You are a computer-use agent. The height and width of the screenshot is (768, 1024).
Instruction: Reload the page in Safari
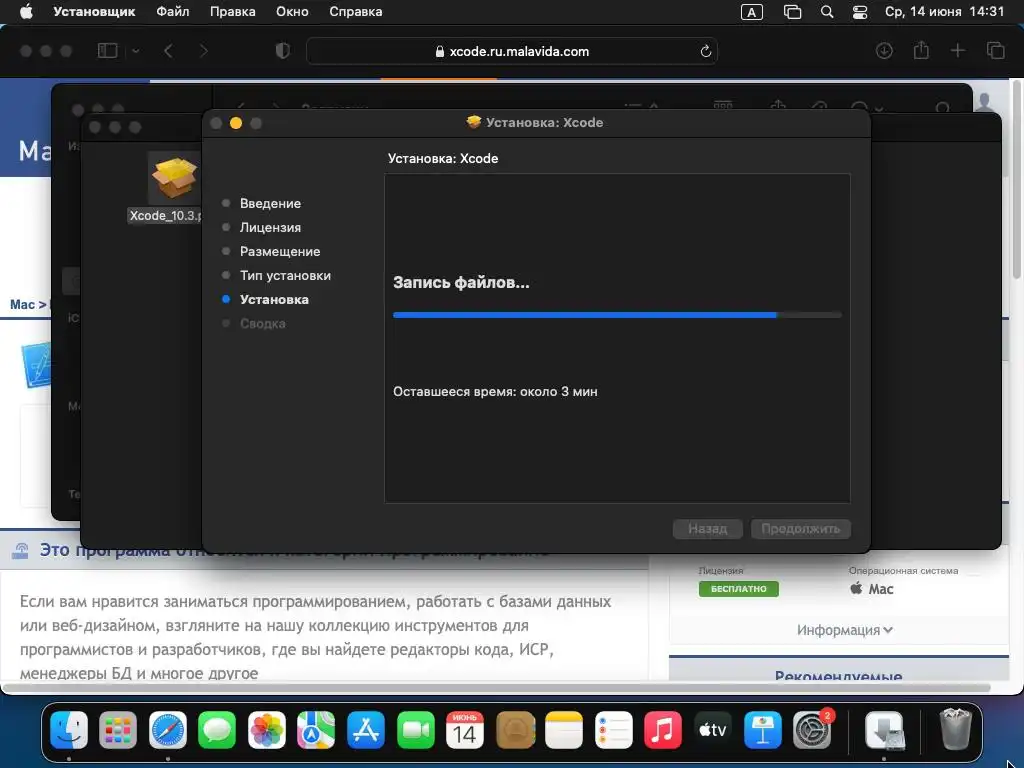[705, 51]
